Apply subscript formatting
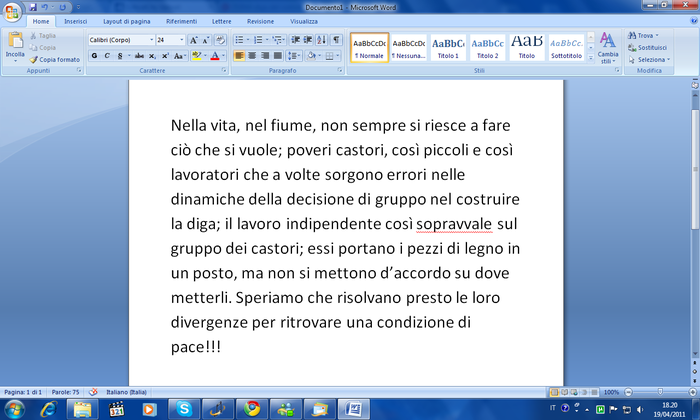Screen dimensions: 700x420 pos(152,56)
